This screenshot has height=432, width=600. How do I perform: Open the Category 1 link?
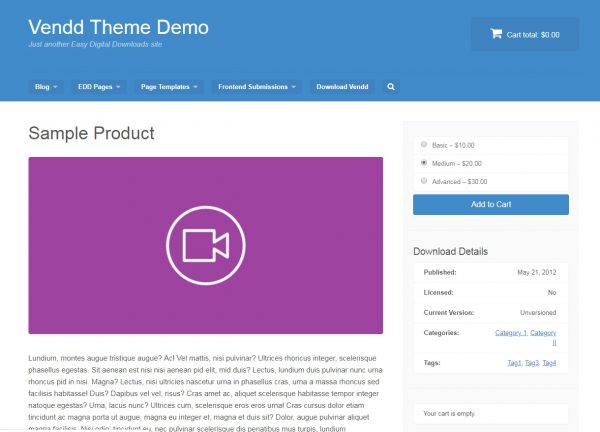[x=511, y=333]
